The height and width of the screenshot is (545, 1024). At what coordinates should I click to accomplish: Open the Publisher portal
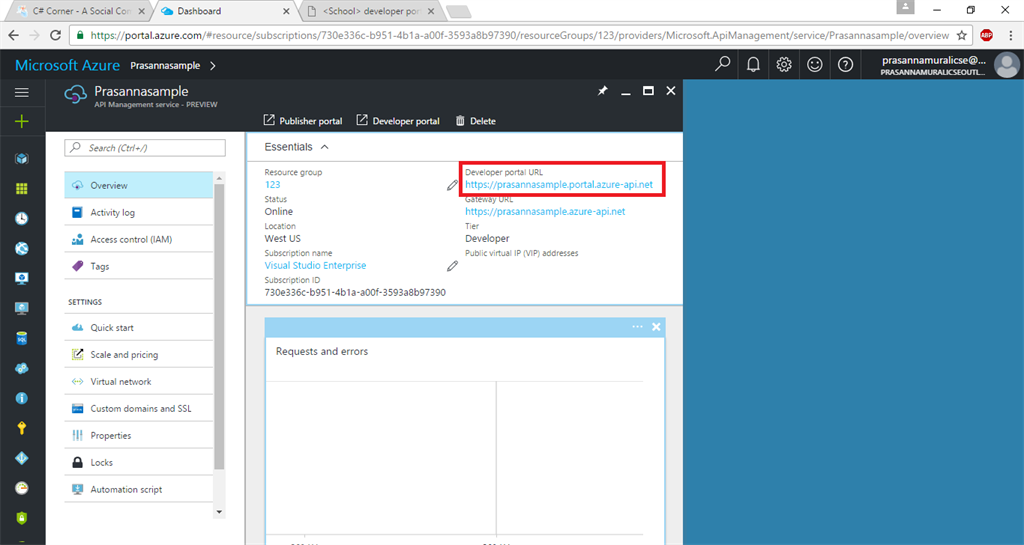pos(302,121)
